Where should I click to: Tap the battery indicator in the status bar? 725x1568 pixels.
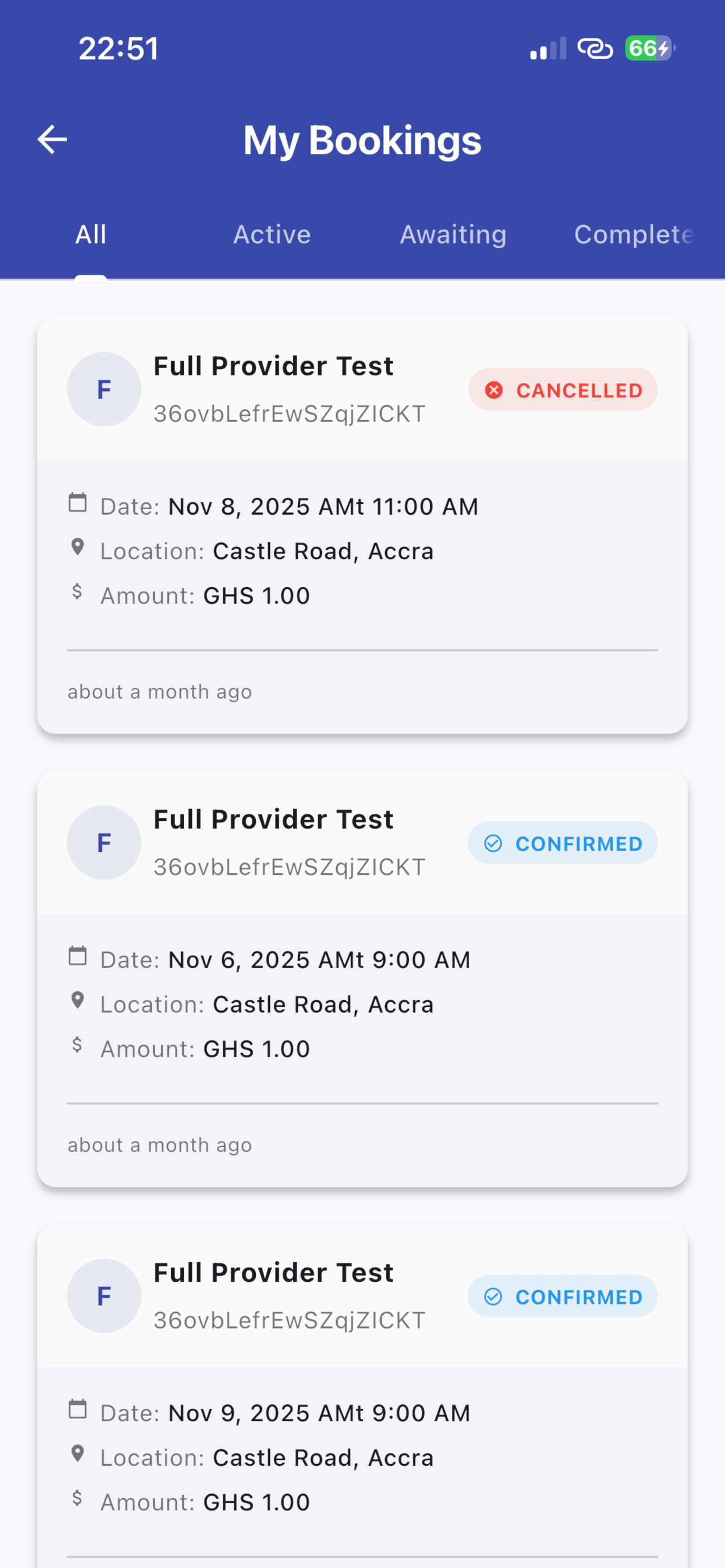click(650, 48)
